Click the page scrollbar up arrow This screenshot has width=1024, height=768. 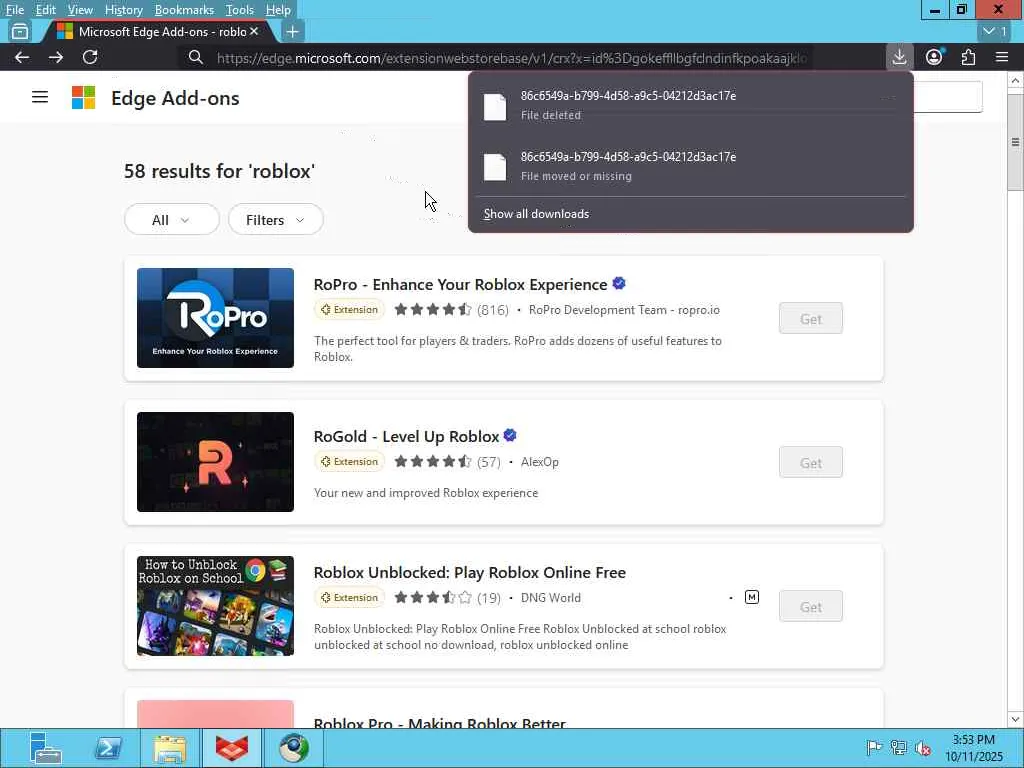coord(1015,80)
